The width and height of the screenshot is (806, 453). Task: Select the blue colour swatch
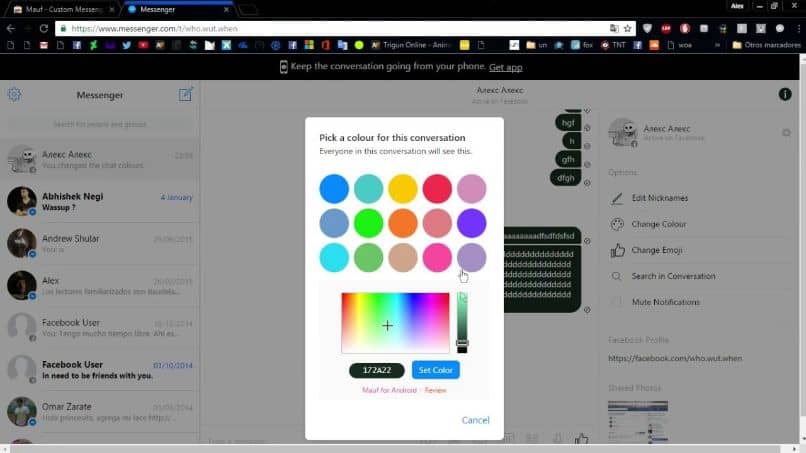pos(334,189)
